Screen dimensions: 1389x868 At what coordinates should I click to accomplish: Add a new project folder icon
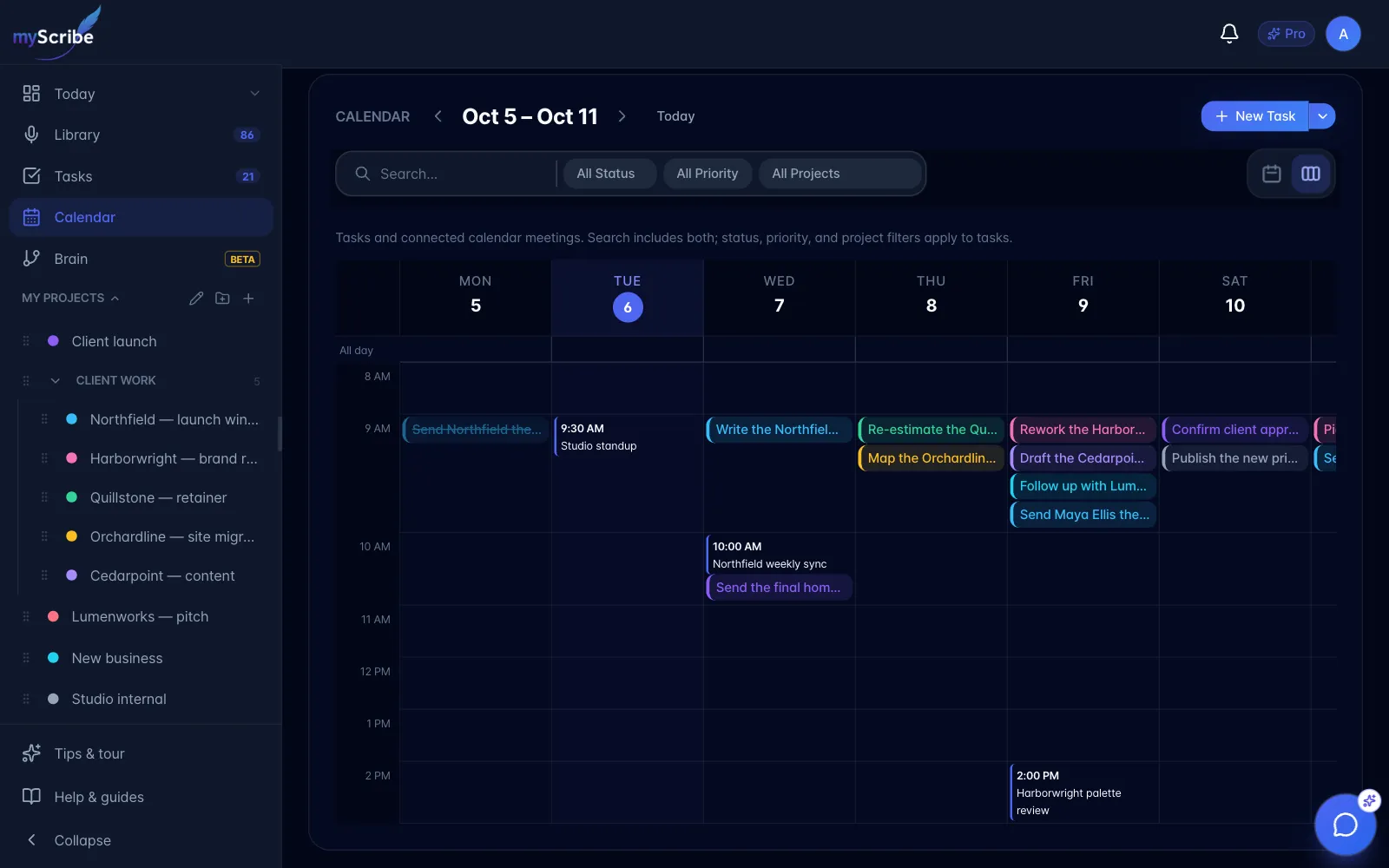coord(222,298)
